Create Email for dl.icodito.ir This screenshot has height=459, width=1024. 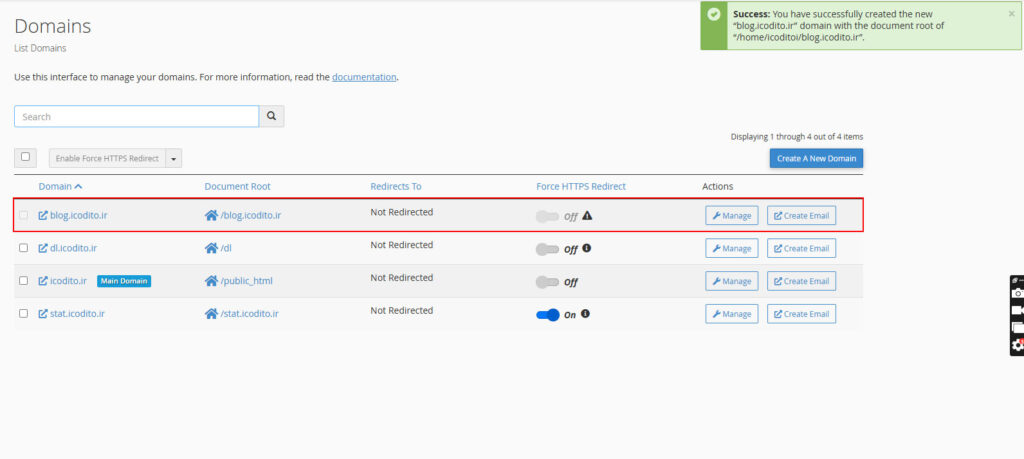click(x=801, y=248)
